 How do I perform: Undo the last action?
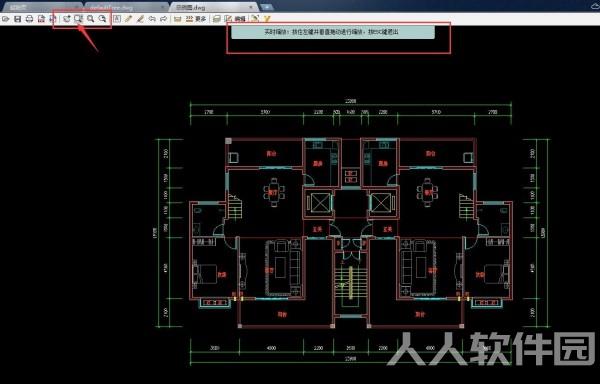[x=152, y=19]
